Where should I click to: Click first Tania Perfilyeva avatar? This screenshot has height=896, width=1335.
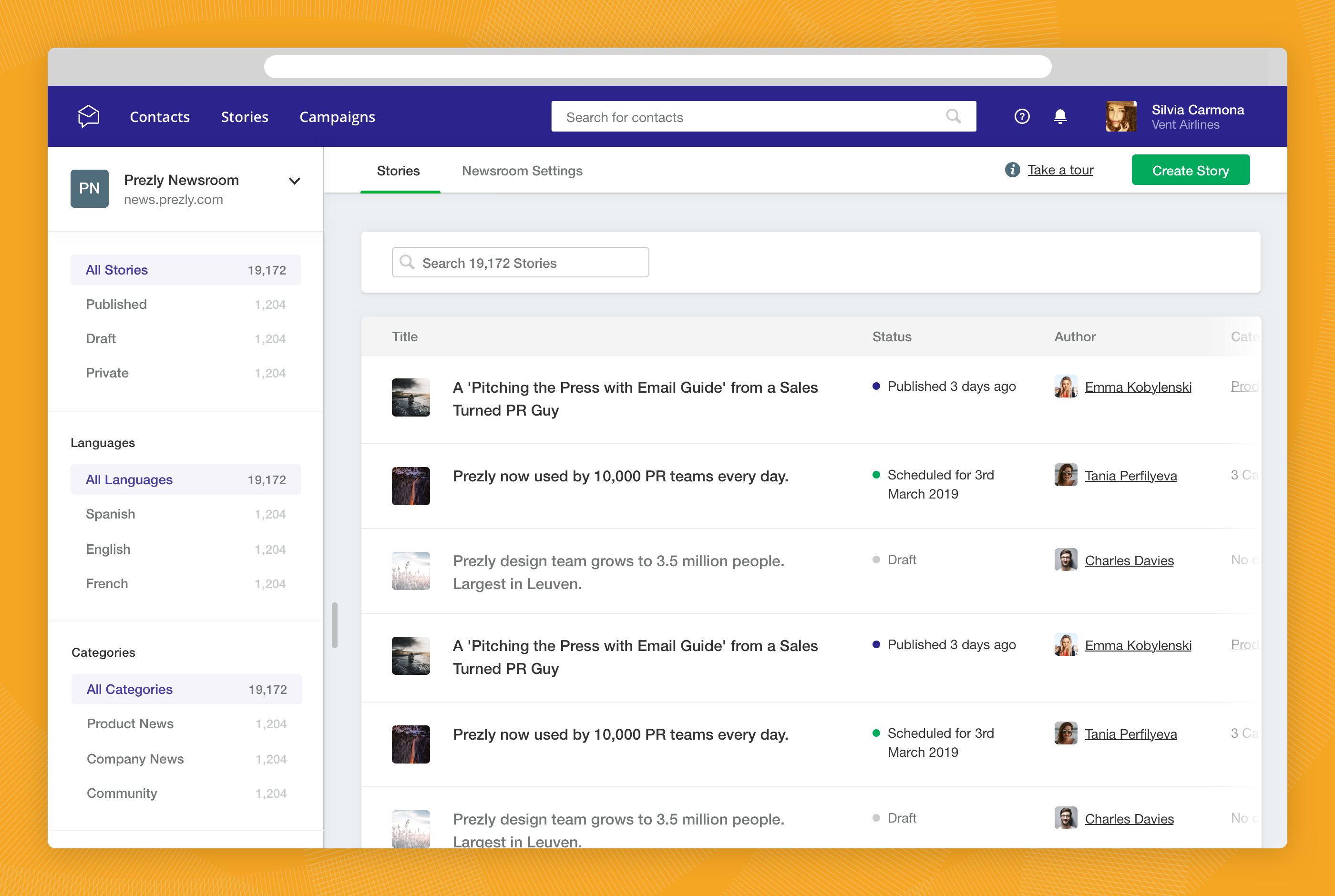point(1066,475)
